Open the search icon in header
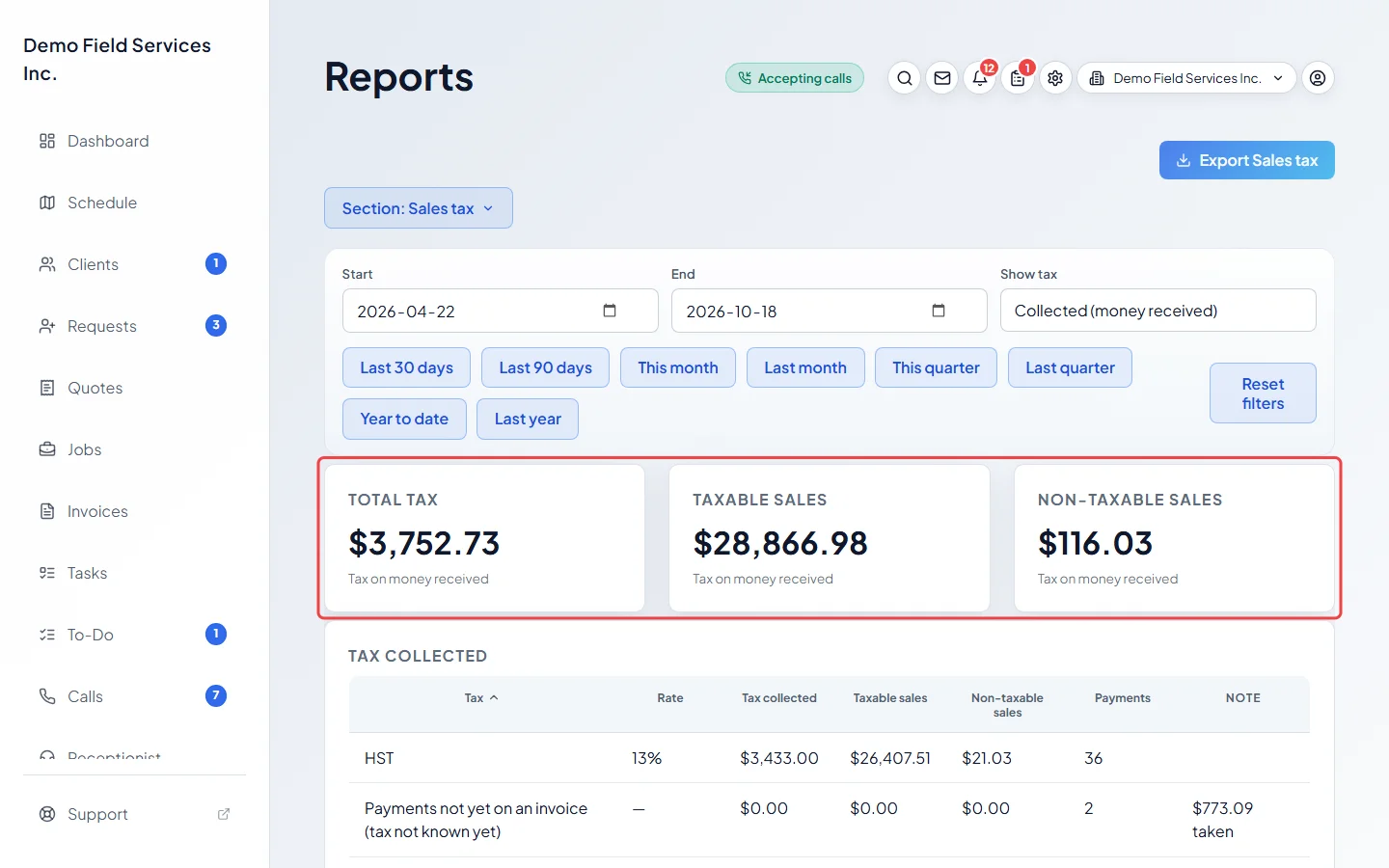 click(904, 78)
